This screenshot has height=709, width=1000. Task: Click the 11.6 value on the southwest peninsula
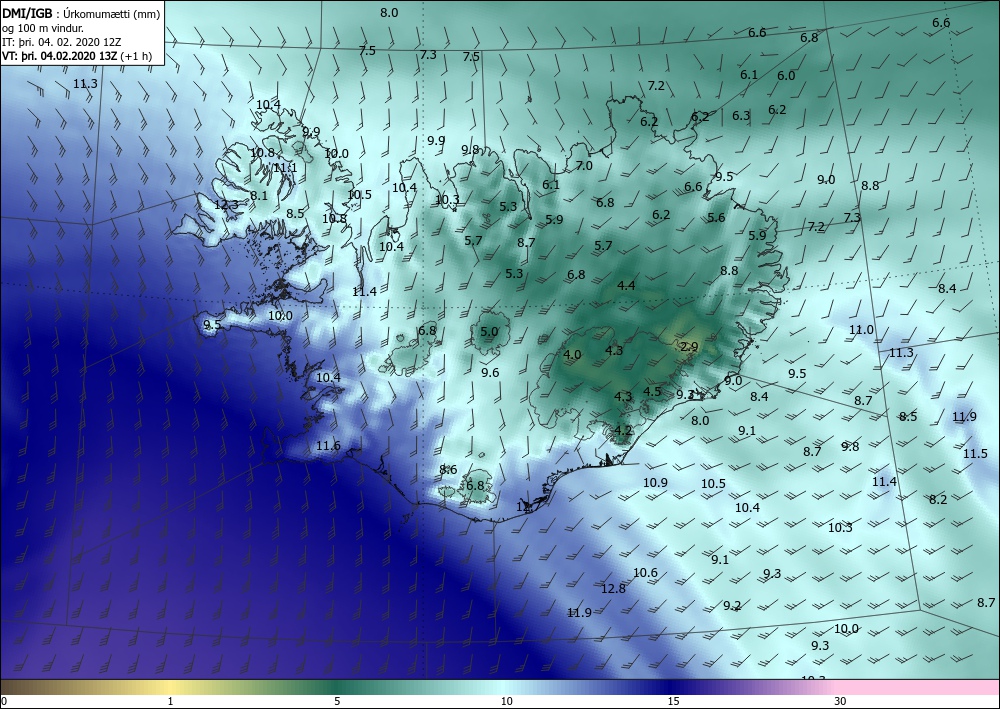click(328, 446)
